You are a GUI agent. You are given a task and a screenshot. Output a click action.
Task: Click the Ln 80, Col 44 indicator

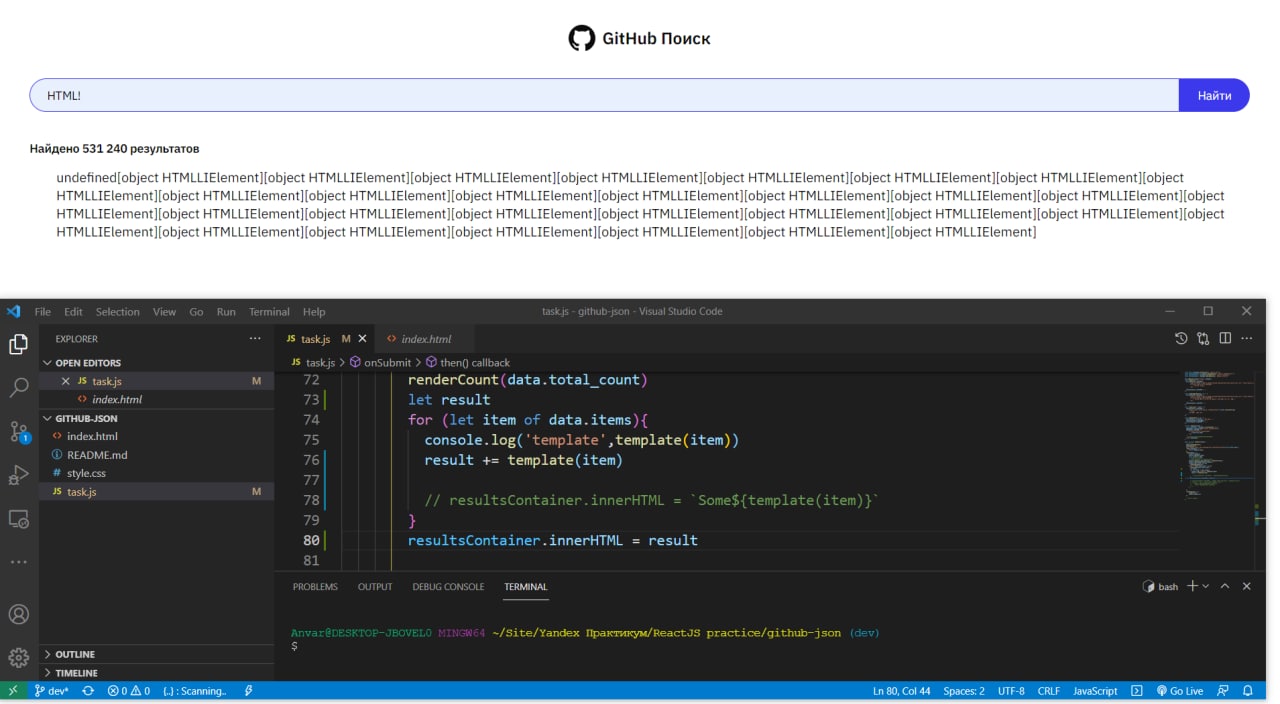(901, 691)
